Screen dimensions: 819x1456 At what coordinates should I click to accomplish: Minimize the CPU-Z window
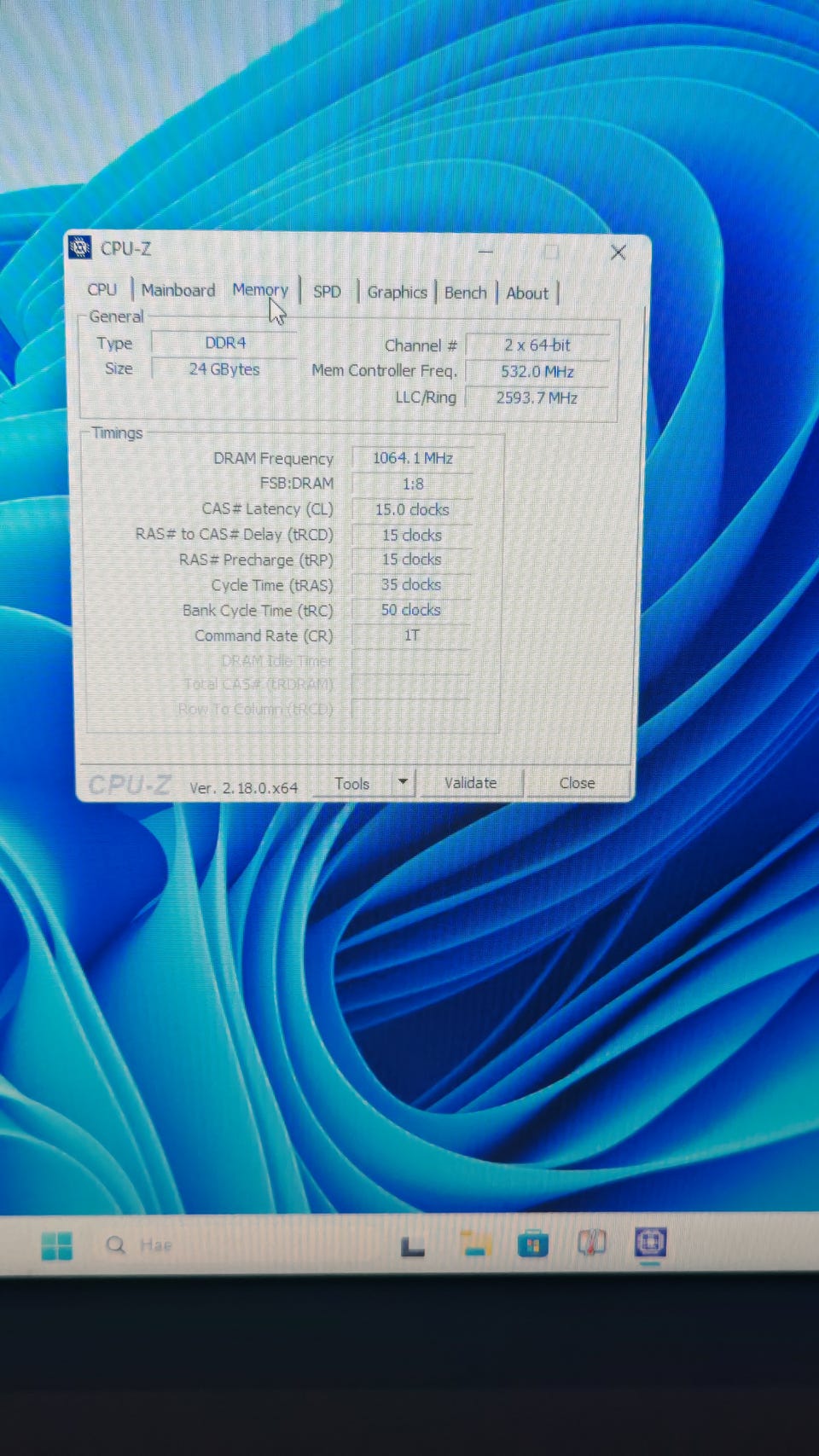pos(485,252)
